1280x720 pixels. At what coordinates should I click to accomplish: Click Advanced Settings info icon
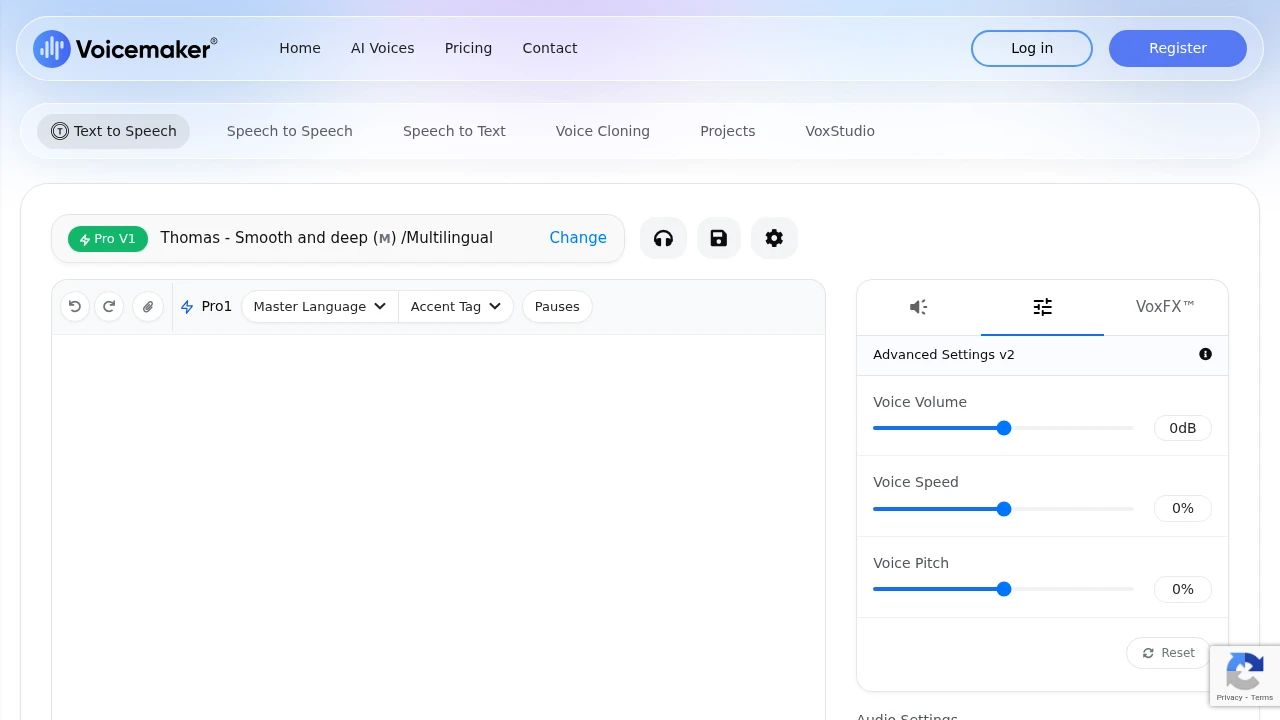coord(1205,354)
